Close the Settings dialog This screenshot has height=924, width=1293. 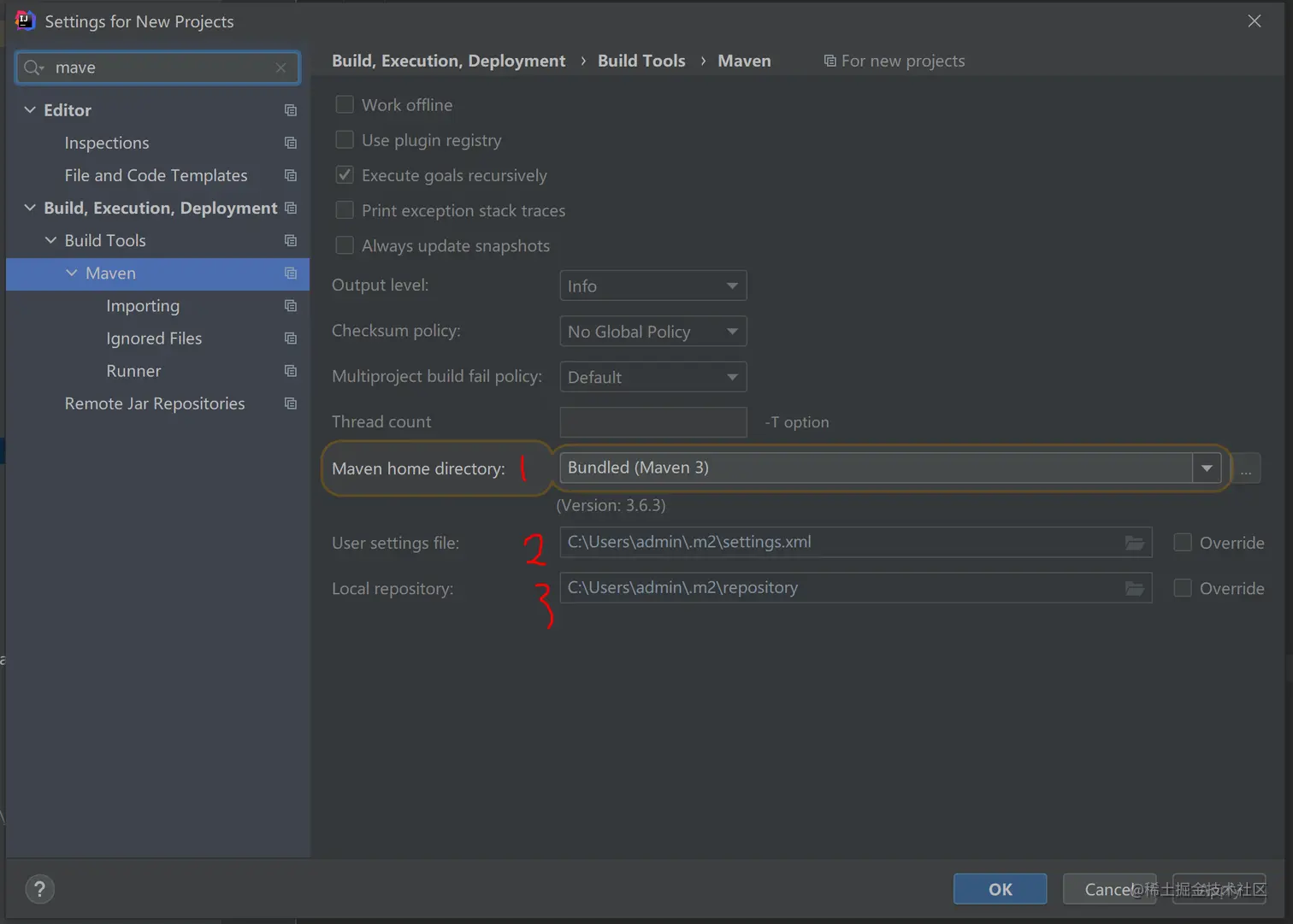tap(1255, 21)
